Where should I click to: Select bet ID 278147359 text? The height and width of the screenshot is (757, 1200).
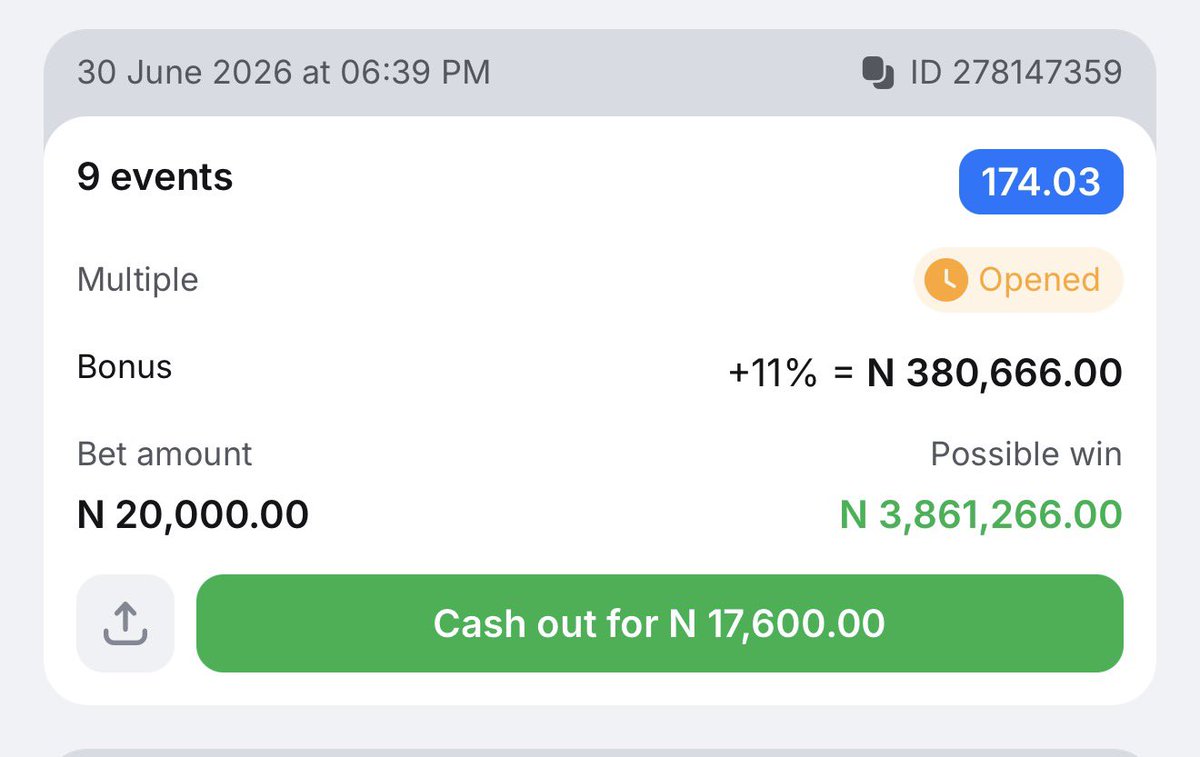tap(1015, 73)
